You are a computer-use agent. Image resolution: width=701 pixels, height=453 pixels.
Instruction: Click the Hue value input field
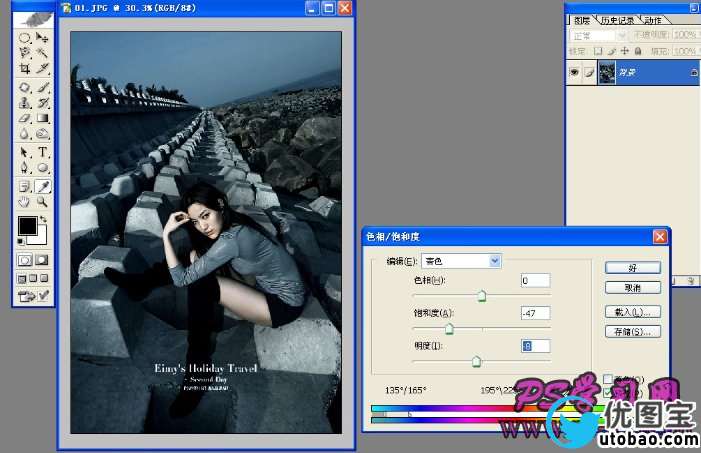click(536, 280)
